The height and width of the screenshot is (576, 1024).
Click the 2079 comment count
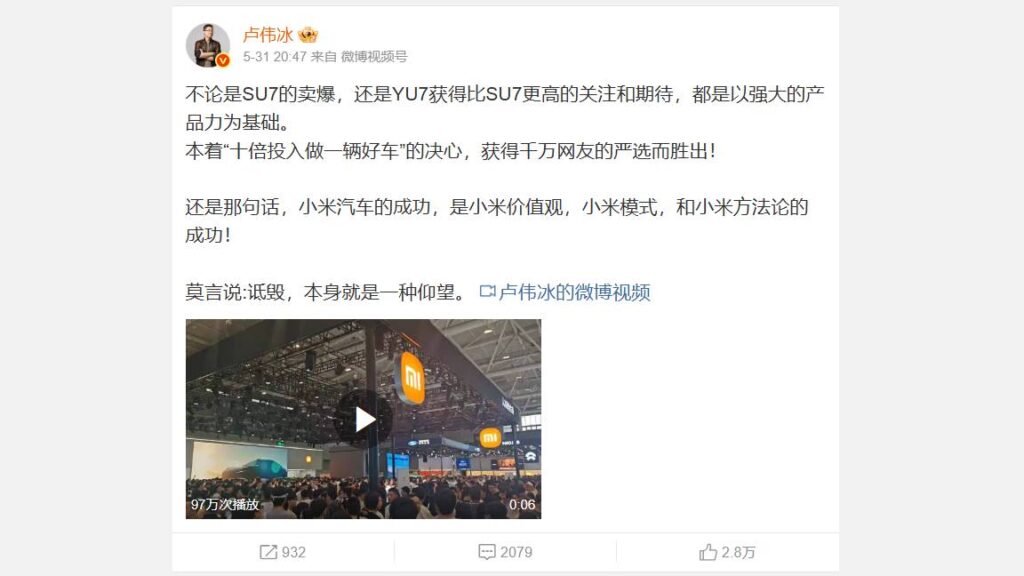(x=516, y=552)
